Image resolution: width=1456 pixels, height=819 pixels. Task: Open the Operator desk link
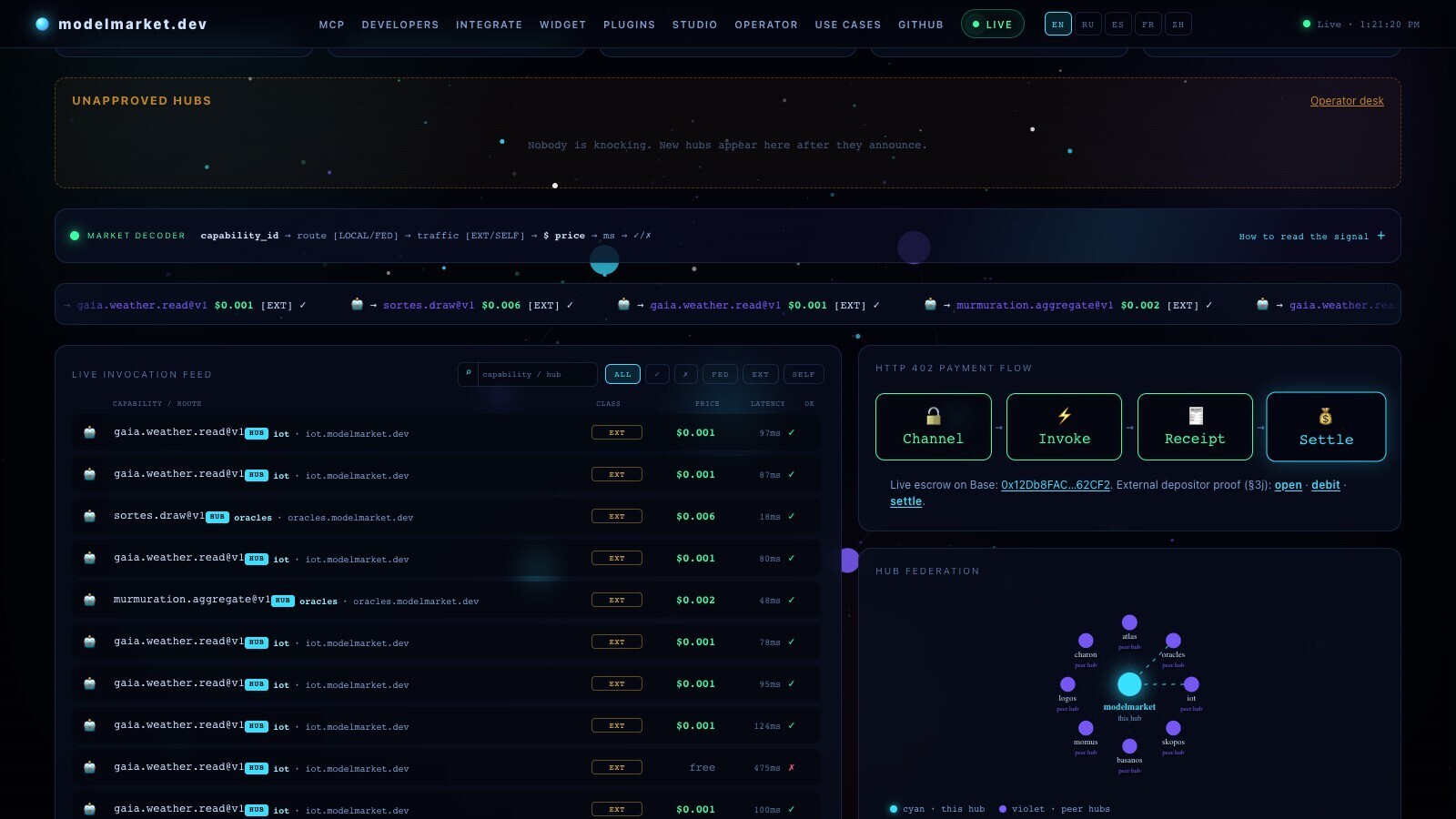(x=1347, y=101)
